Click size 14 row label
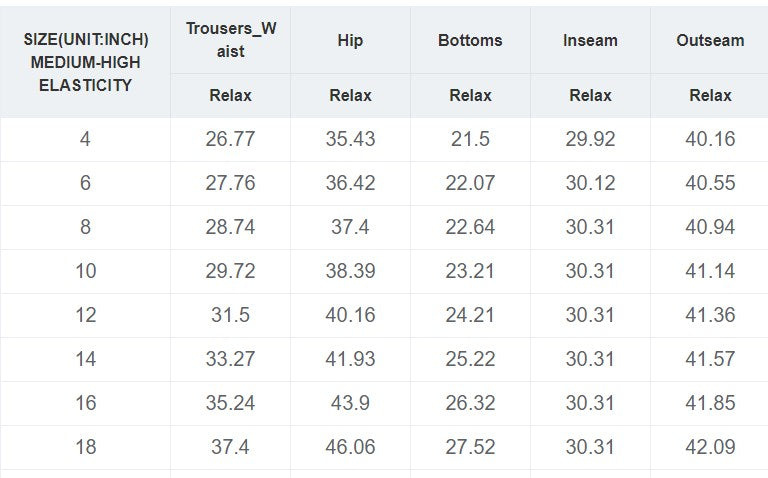The height and width of the screenshot is (478, 768). [x=85, y=359]
